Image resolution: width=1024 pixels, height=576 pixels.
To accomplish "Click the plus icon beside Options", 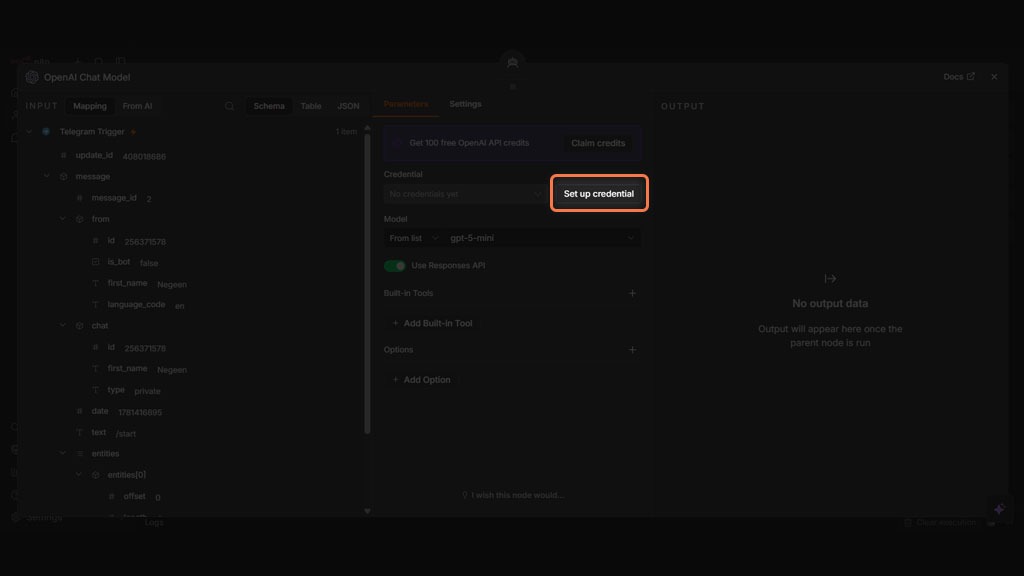I will tap(632, 350).
